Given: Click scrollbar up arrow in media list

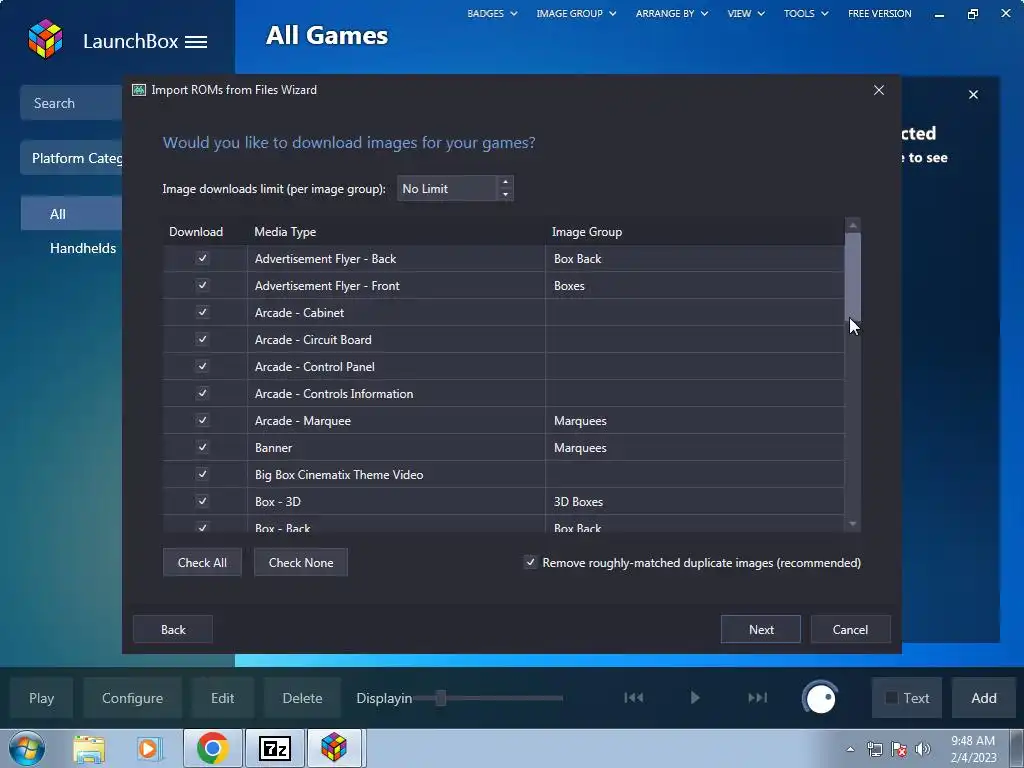Looking at the screenshot, I should 852,225.
